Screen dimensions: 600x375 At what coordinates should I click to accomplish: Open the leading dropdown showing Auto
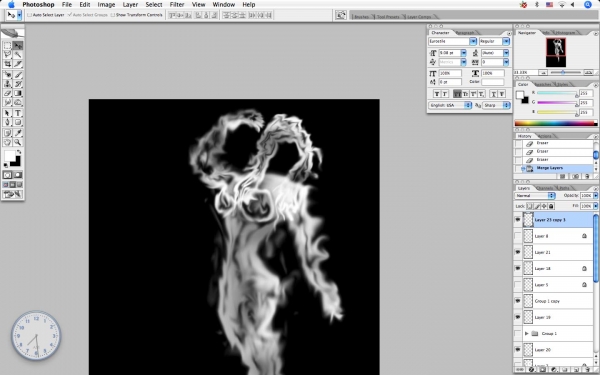(506, 53)
